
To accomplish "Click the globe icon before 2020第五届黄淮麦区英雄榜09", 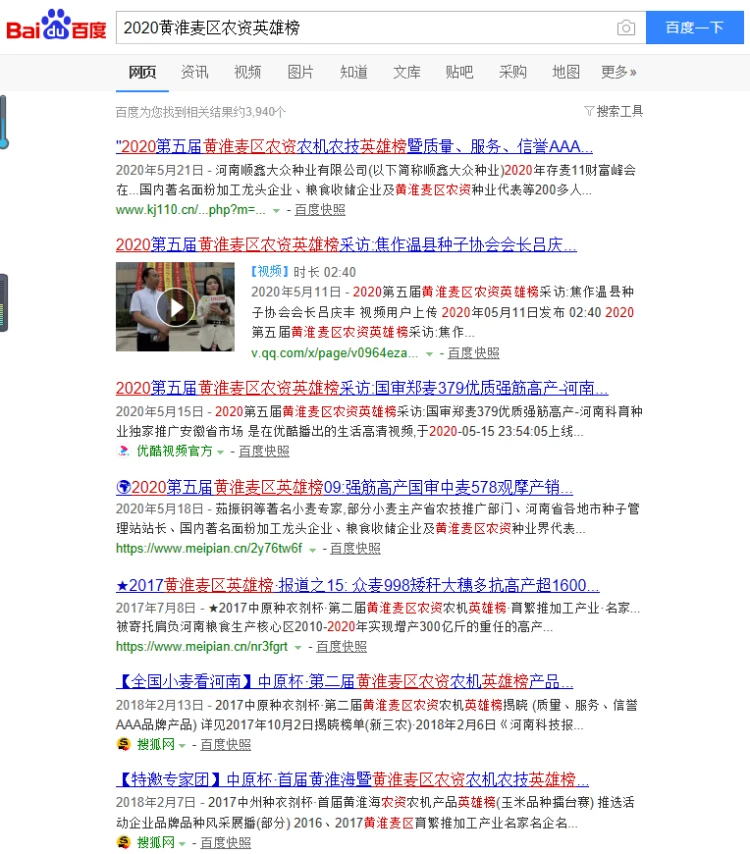I will 124,487.
